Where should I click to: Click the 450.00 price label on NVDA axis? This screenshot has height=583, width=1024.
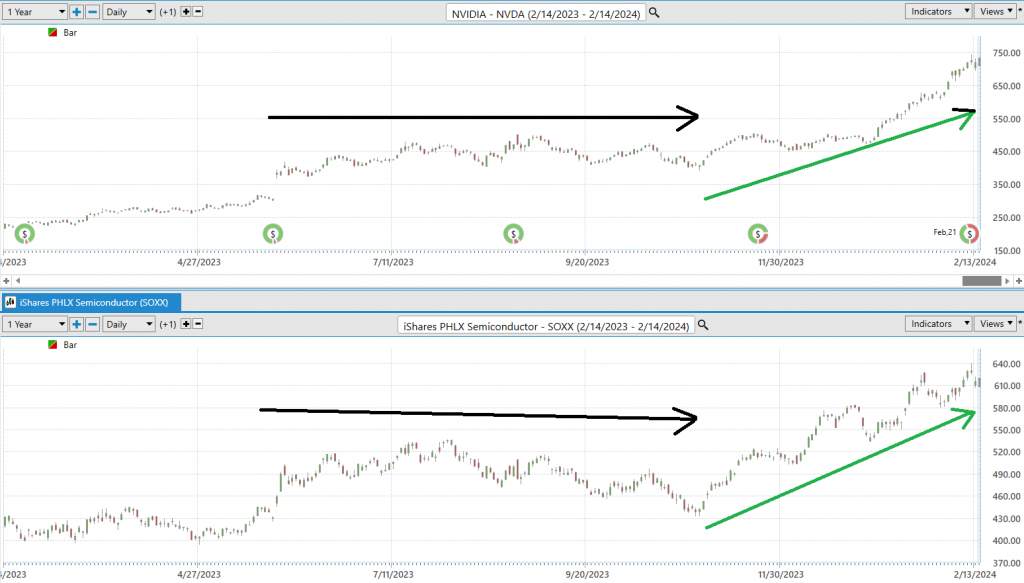(1006, 151)
